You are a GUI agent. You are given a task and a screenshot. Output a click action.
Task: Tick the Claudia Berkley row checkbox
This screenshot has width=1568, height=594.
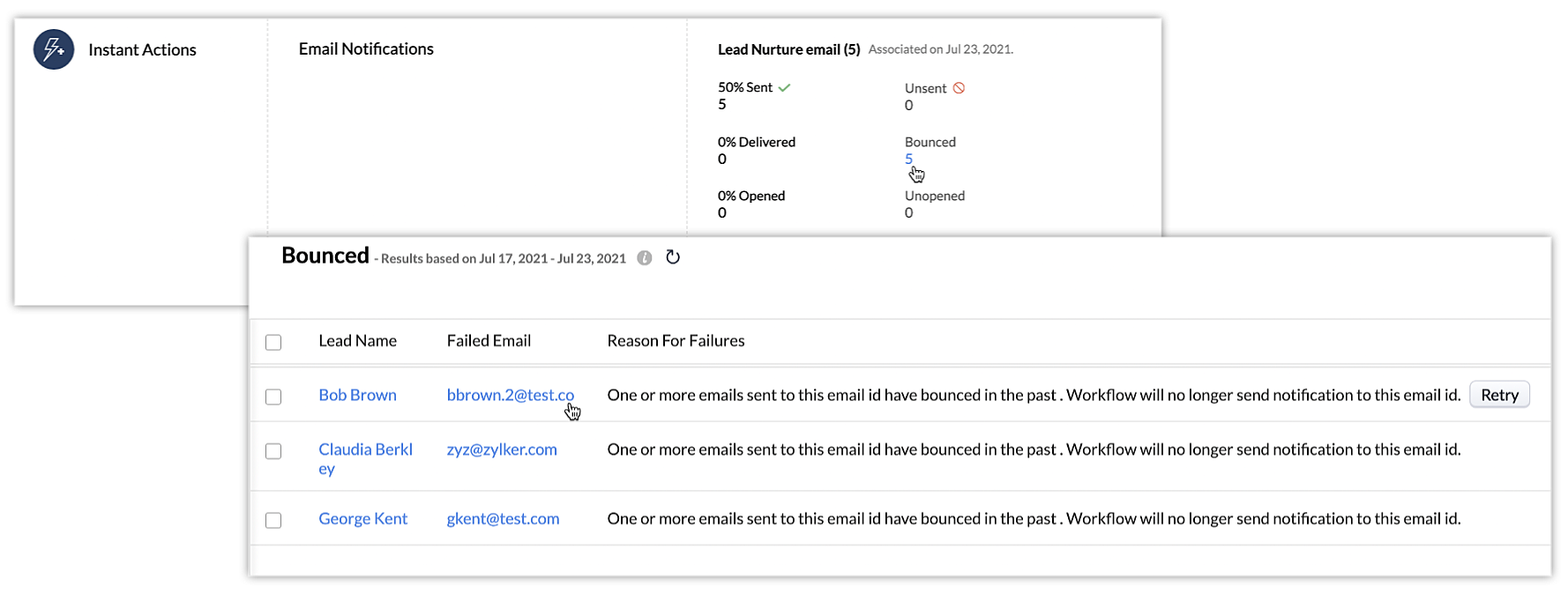point(273,451)
